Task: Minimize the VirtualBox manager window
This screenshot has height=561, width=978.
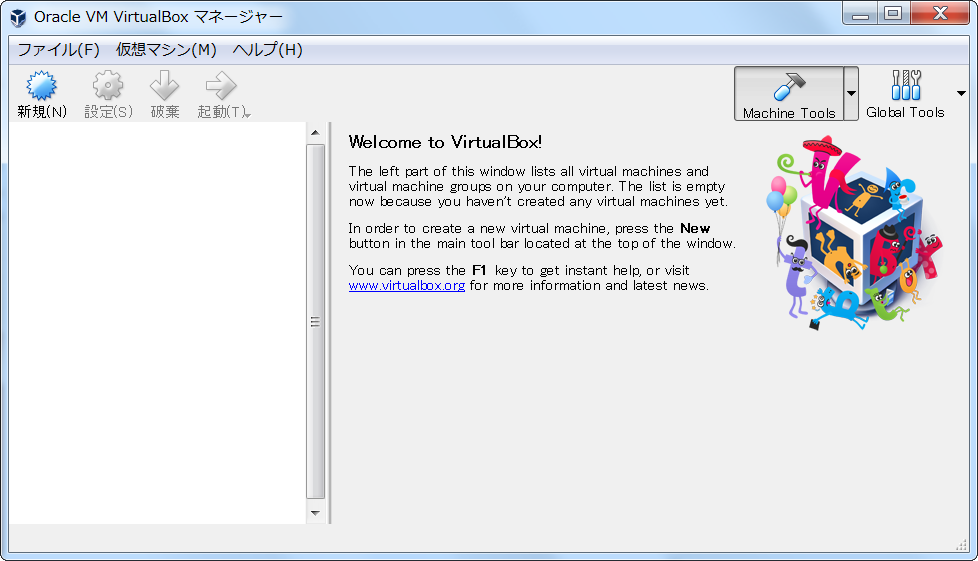Action: (x=860, y=13)
